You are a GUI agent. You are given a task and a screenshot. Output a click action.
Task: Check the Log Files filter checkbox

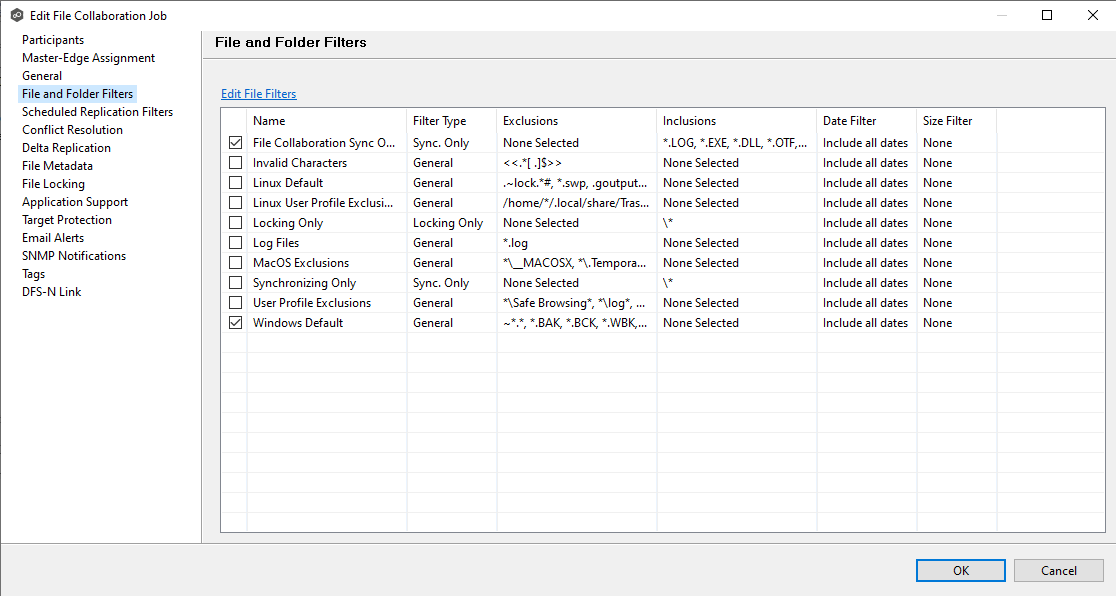pos(235,242)
